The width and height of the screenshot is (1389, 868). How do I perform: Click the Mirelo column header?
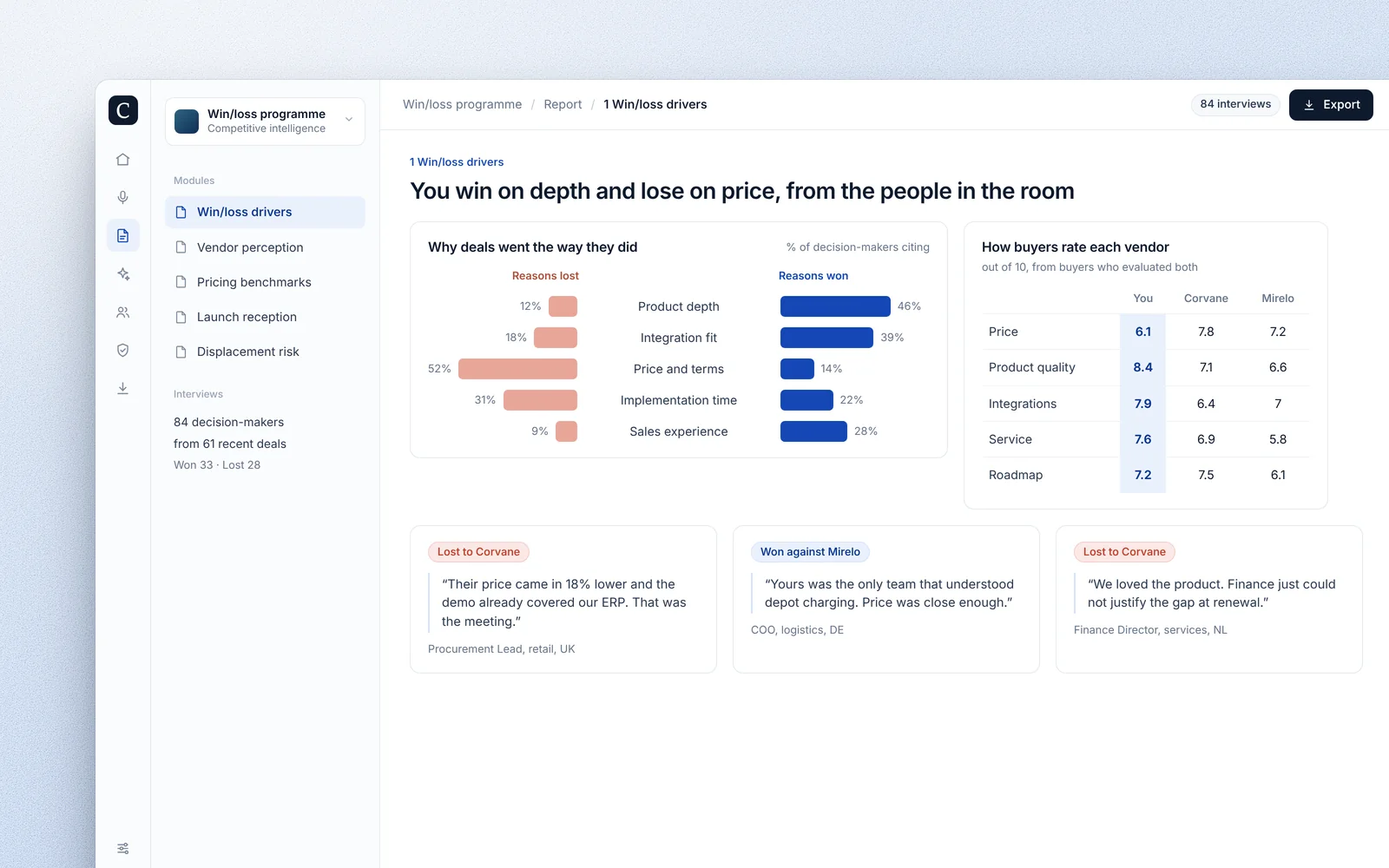(x=1278, y=299)
